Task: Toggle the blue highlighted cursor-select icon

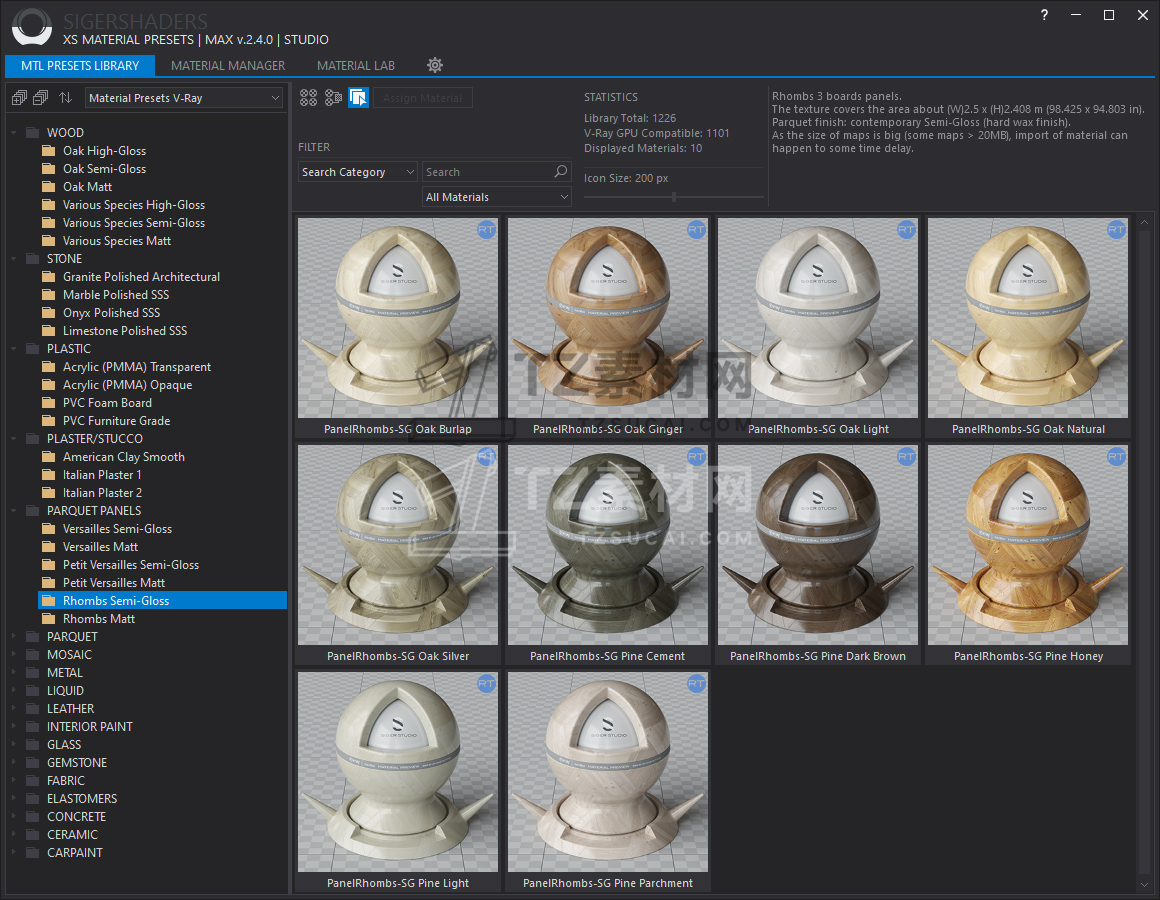Action: 359,97
